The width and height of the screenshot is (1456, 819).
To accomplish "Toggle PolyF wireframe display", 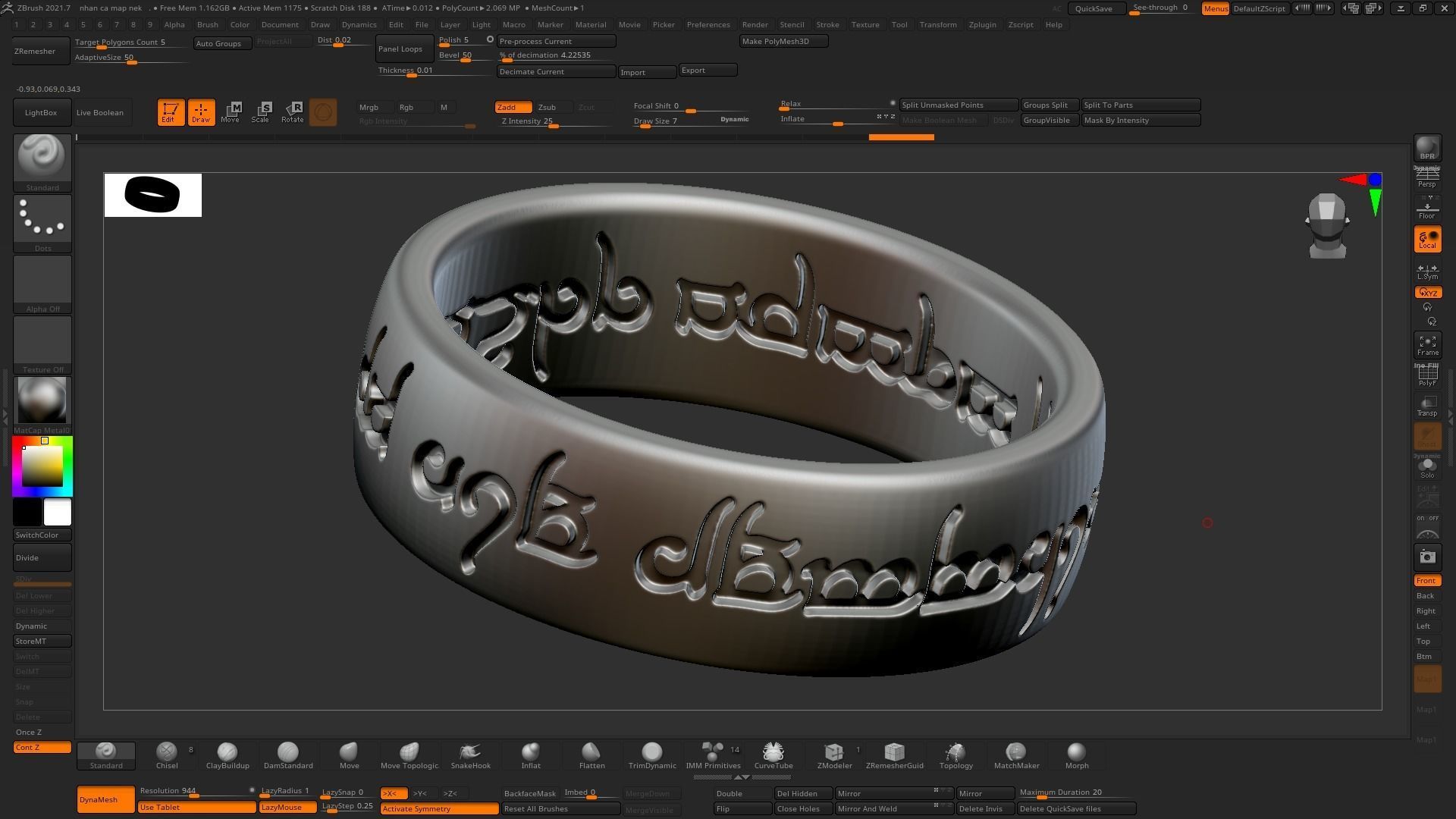I will (1427, 375).
